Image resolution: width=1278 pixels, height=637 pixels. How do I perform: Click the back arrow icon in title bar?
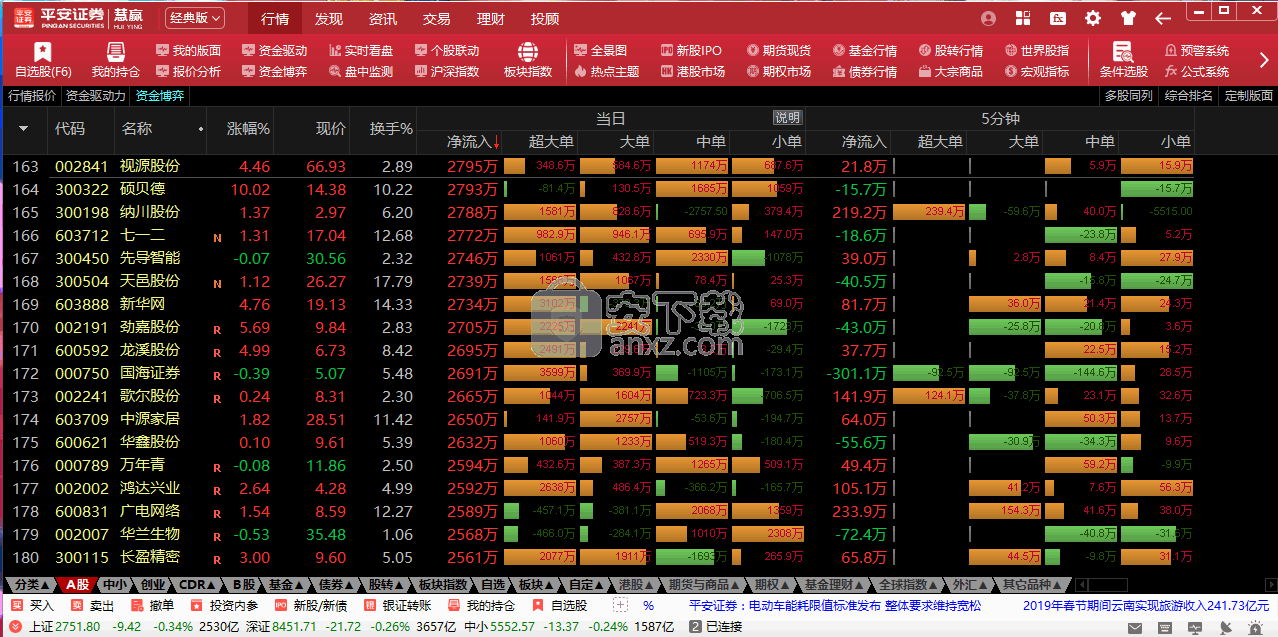click(1163, 18)
